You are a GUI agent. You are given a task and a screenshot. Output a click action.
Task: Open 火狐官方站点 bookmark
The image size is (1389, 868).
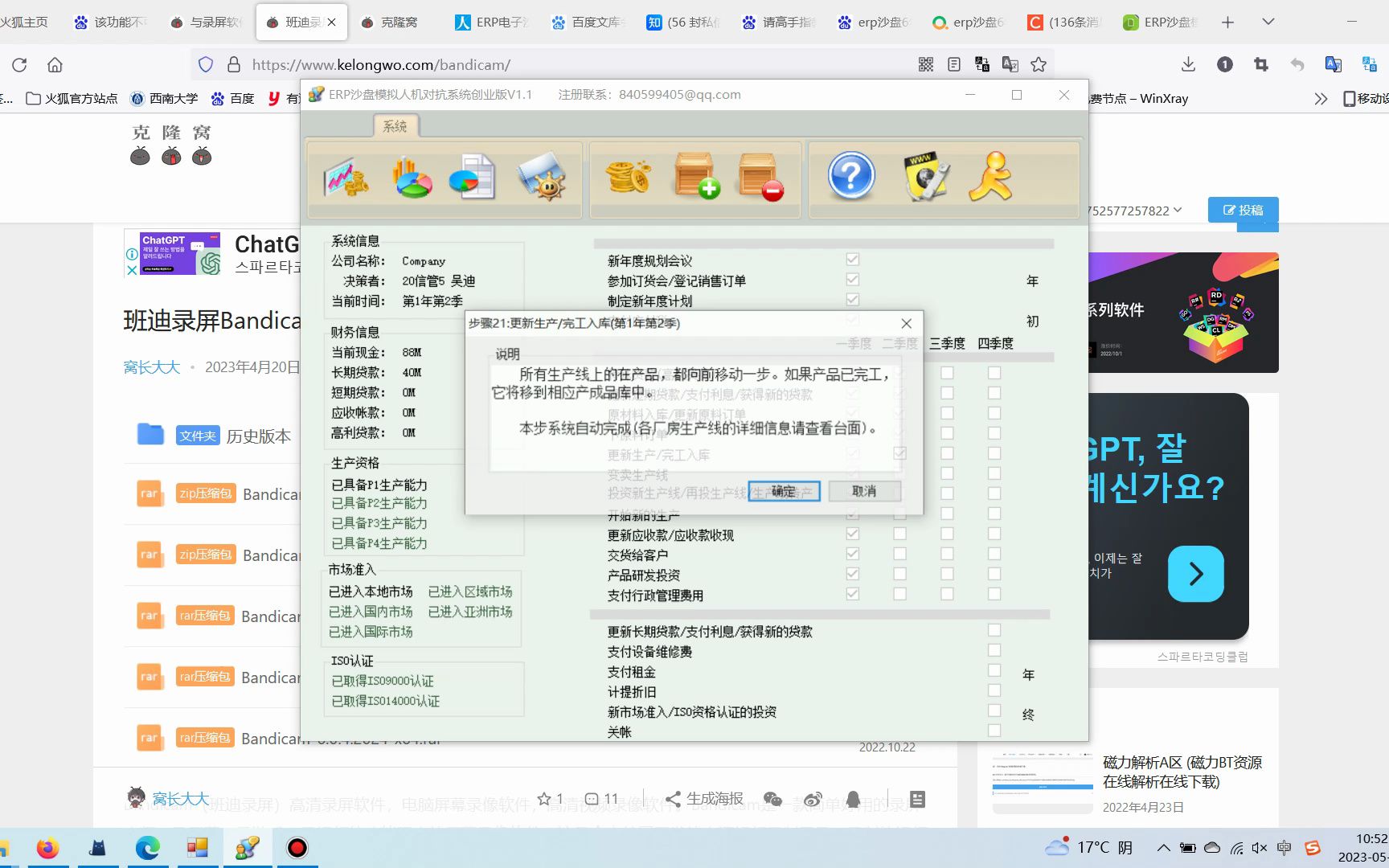(x=72, y=99)
